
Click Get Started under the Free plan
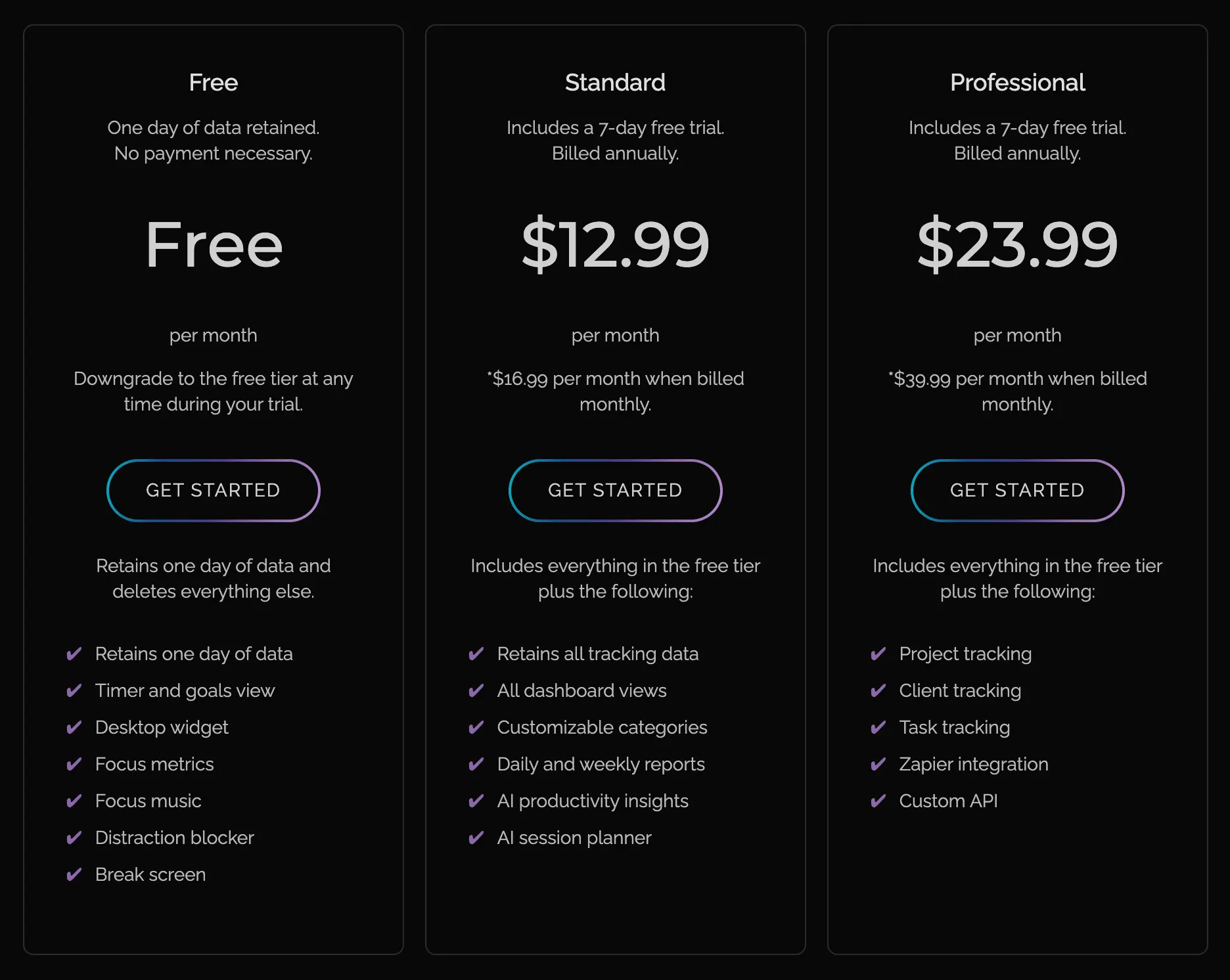point(213,491)
